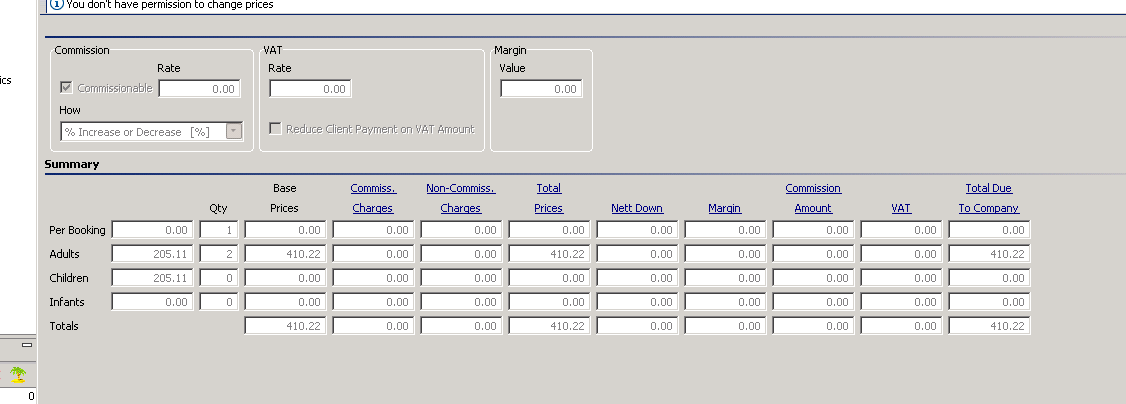Screen dimensions: 1126x404
Task: Click Adults Total Due To Company field
Action: (x=990, y=254)
